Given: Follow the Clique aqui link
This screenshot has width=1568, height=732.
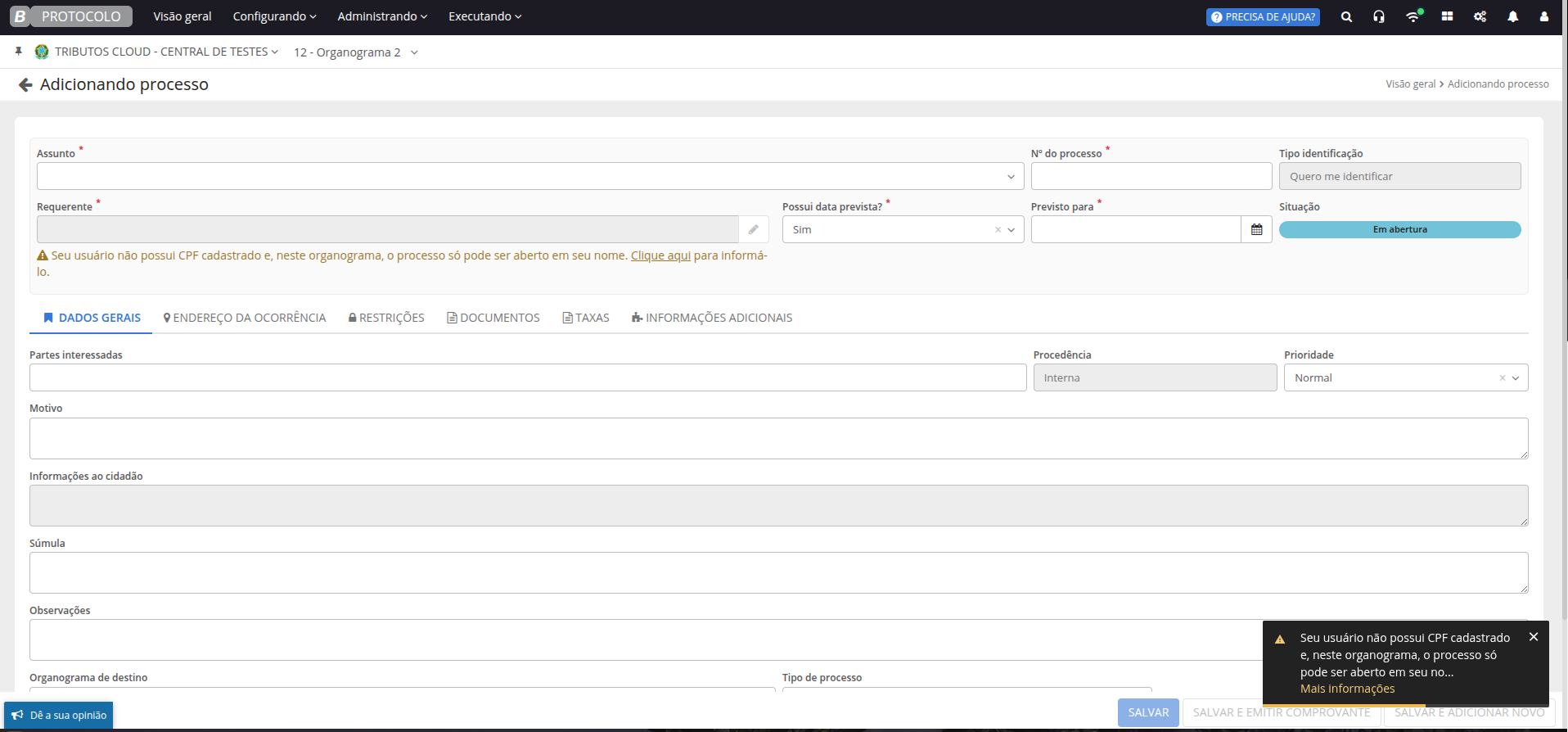Looking at the screenshot, I should coord(660,255).
